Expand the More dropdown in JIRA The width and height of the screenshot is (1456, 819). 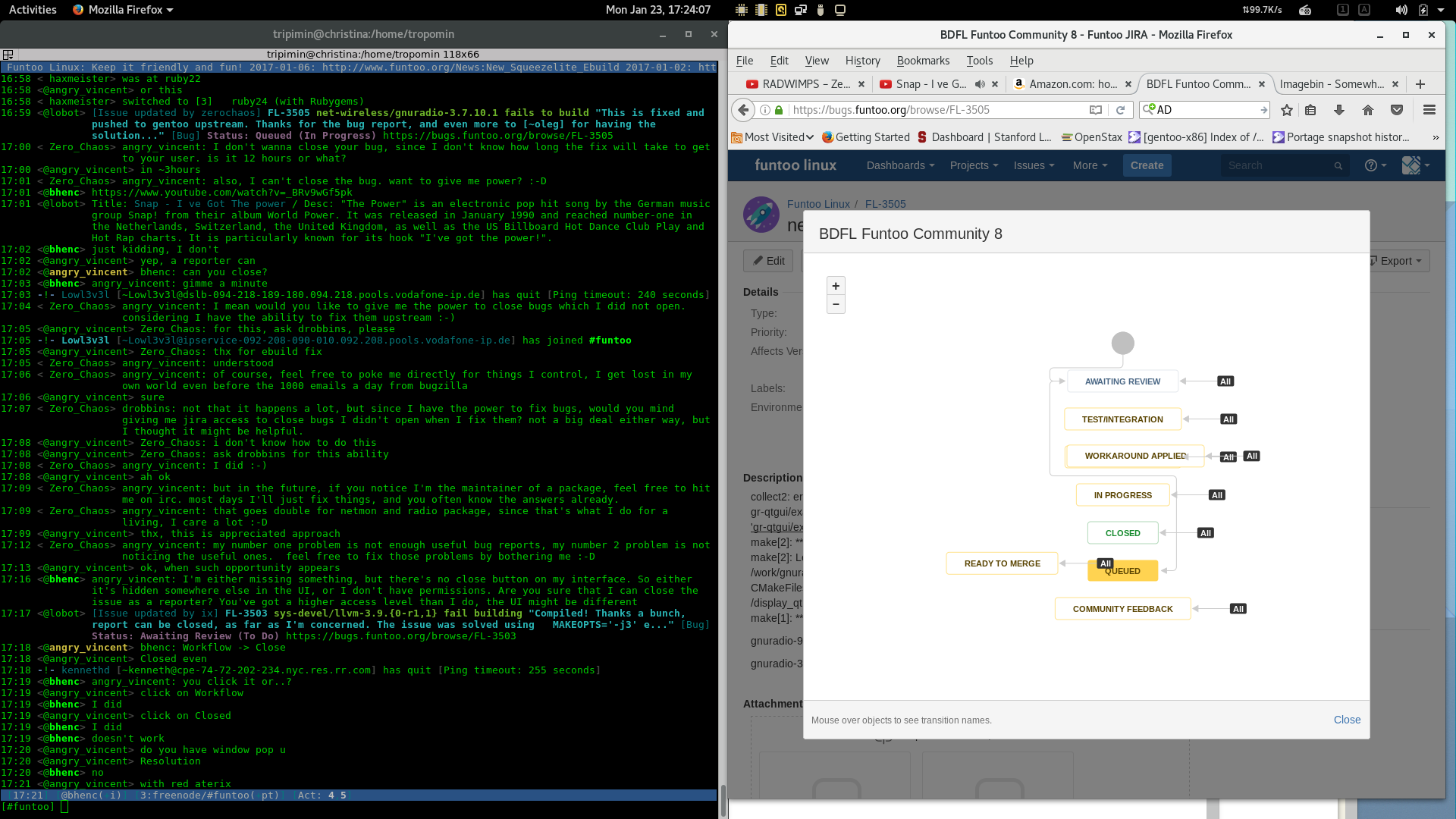coord(1090,165)
